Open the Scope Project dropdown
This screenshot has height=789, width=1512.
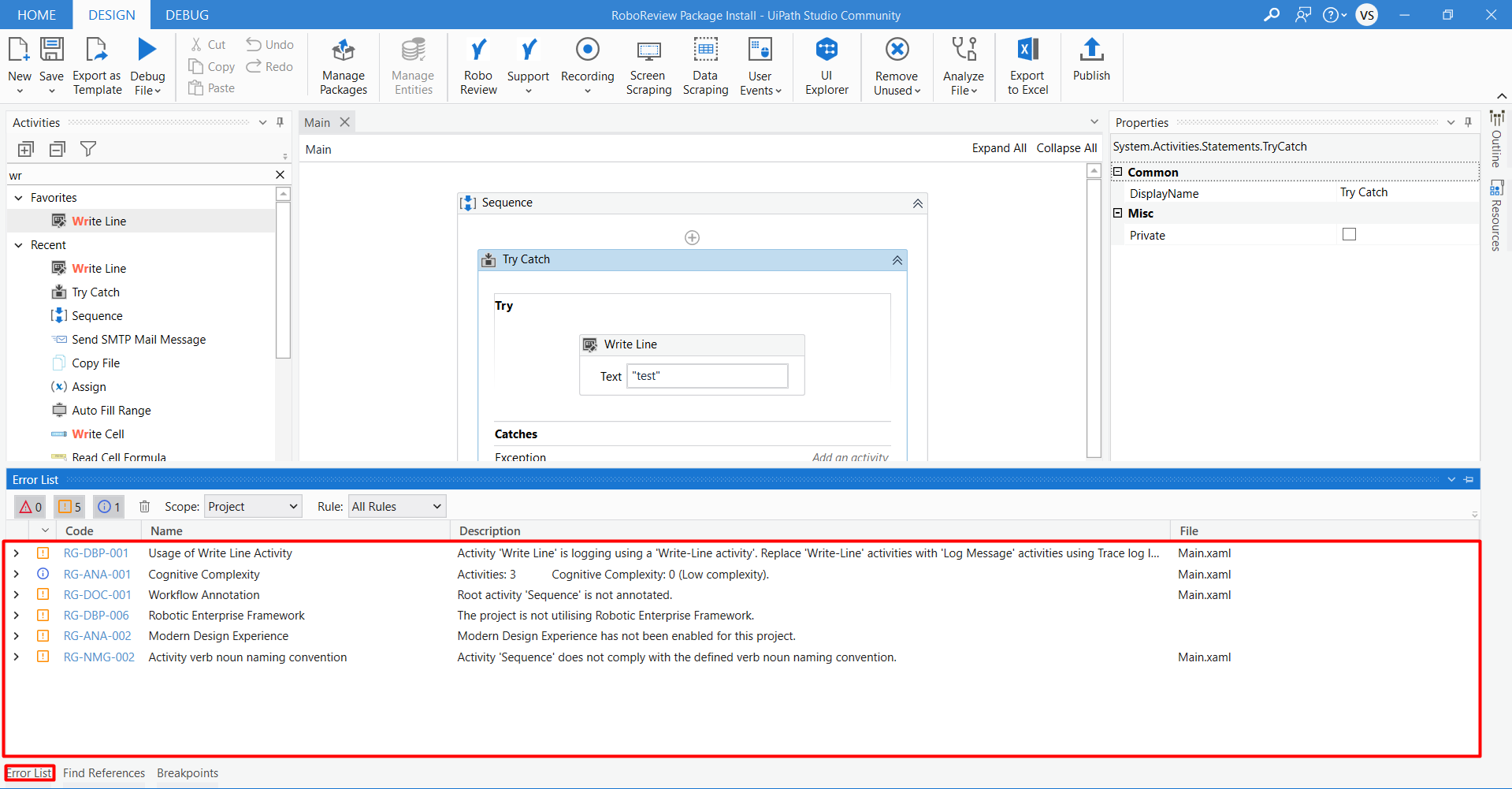pyautogui.click(x=254, y=507)
